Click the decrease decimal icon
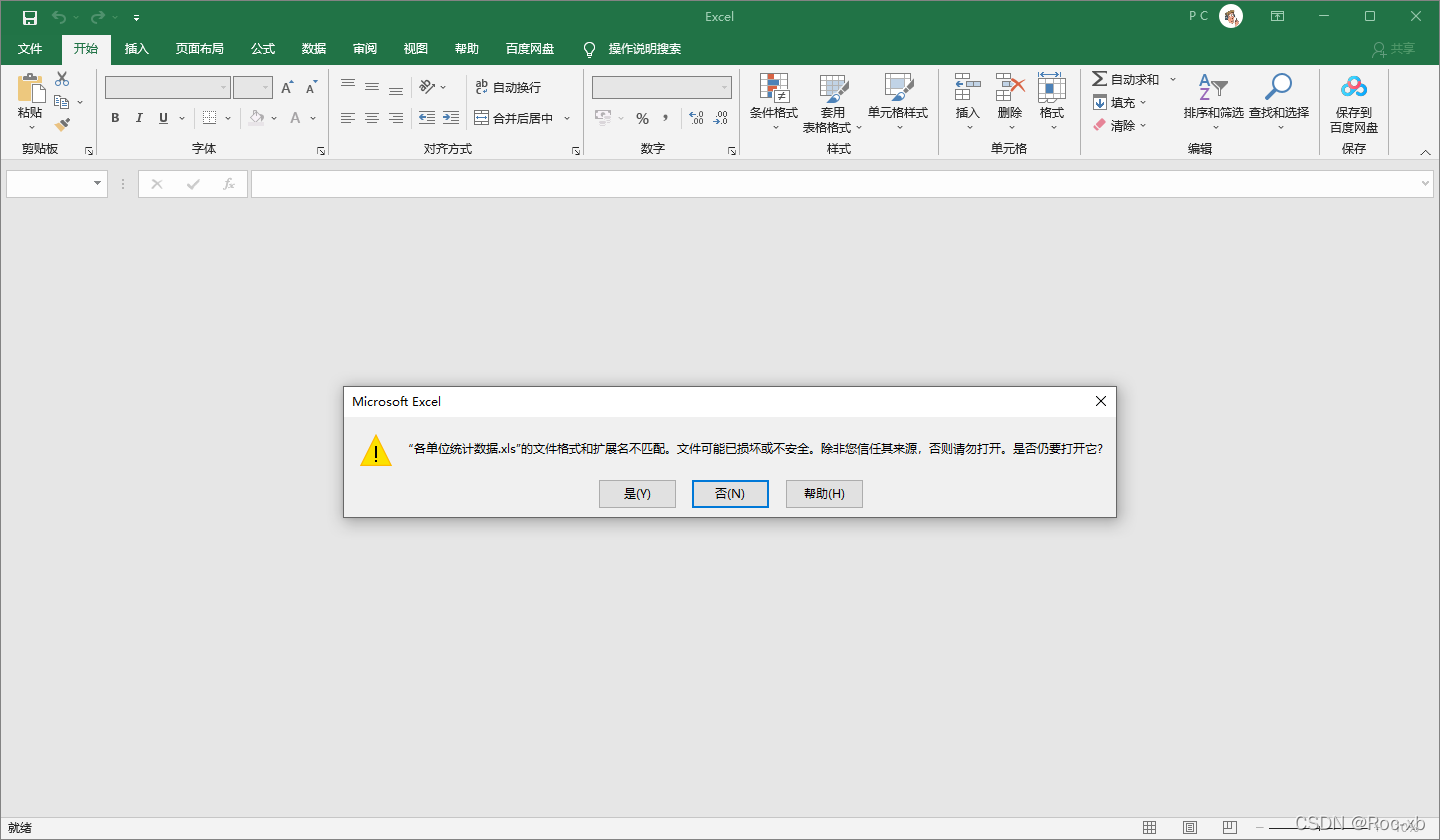Screen dimensions: 1440x840 click(720, 118)
